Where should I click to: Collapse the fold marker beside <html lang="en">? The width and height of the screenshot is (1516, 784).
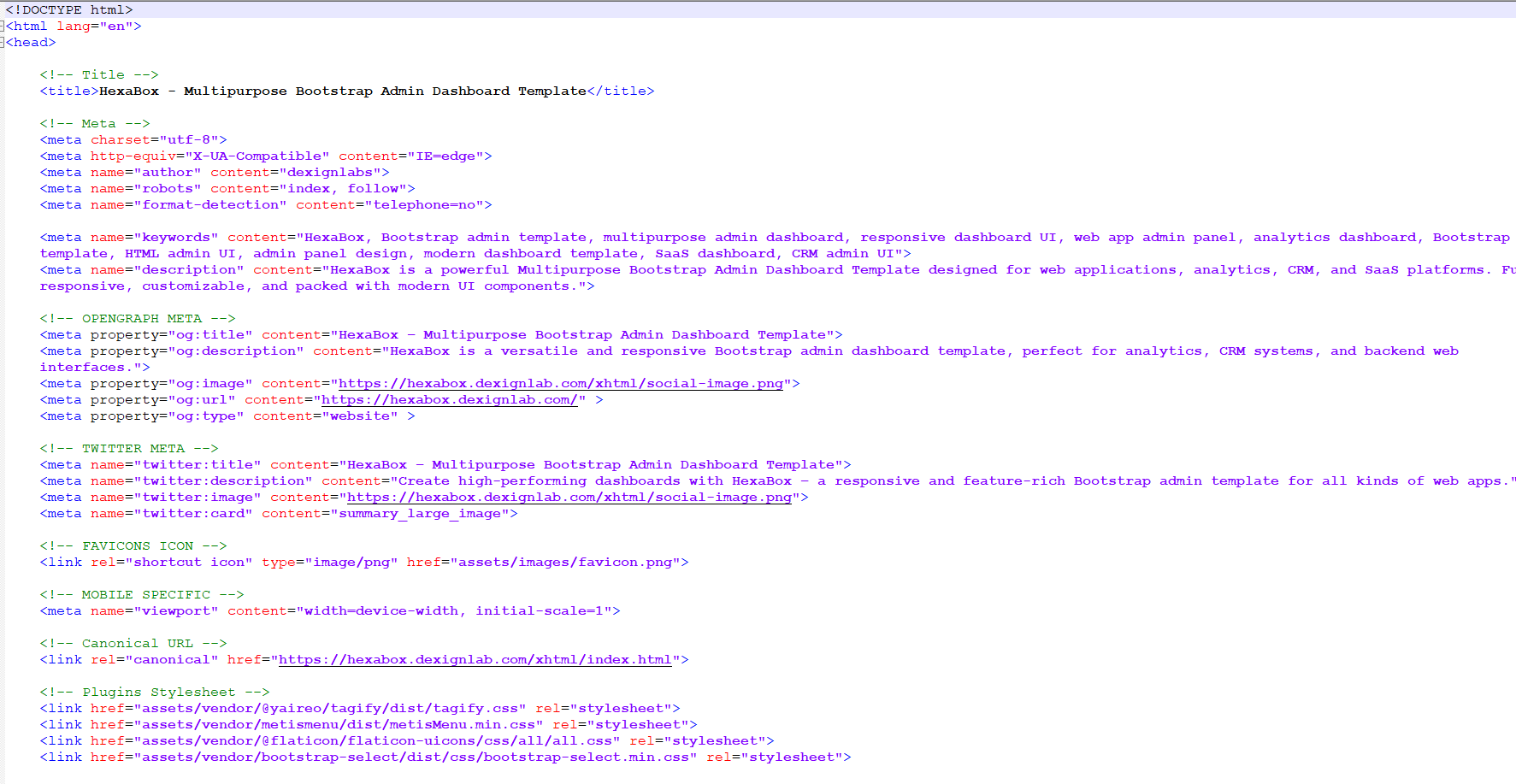point(3,27)
